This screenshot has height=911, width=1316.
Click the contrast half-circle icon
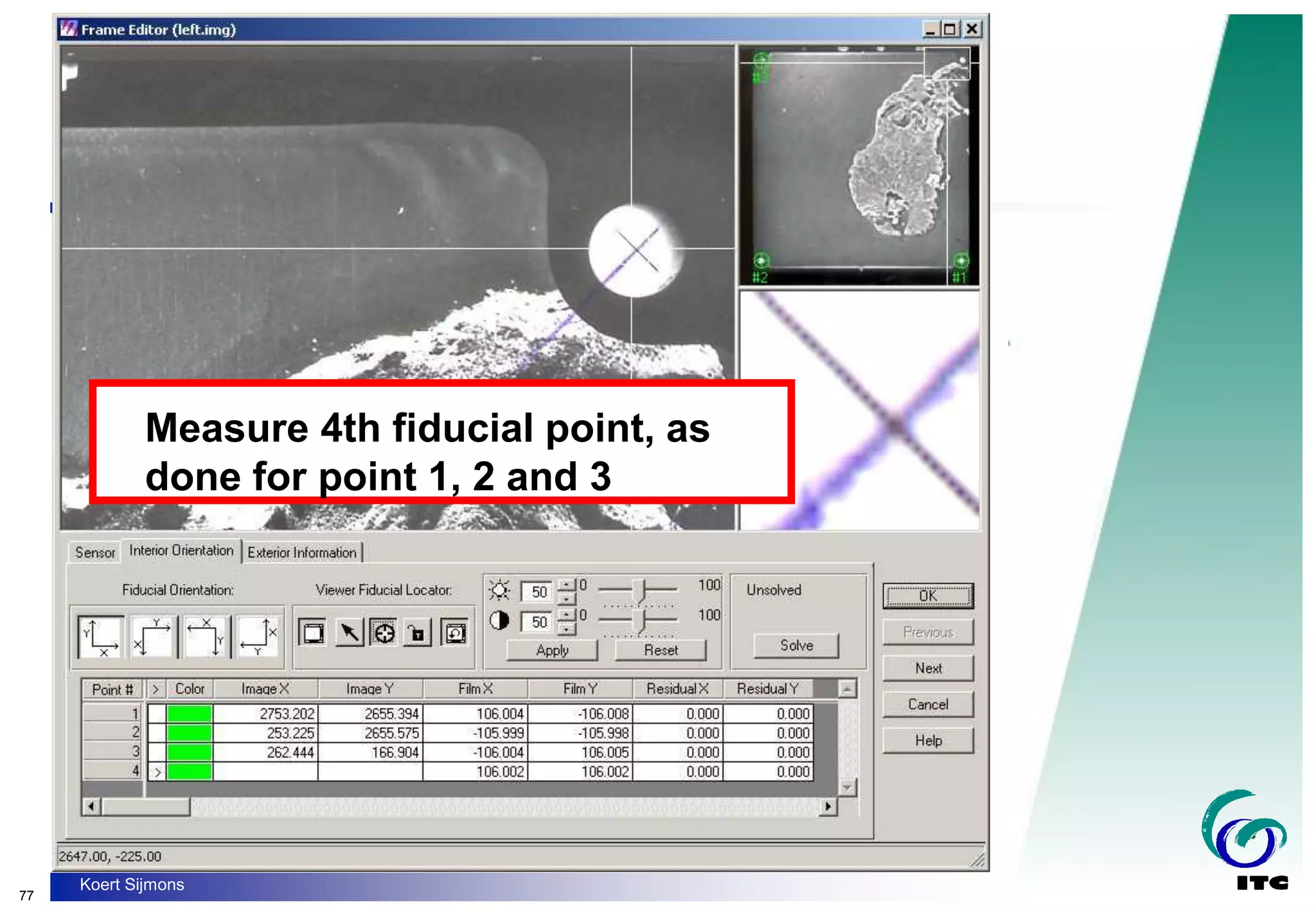tap(499, 621)
